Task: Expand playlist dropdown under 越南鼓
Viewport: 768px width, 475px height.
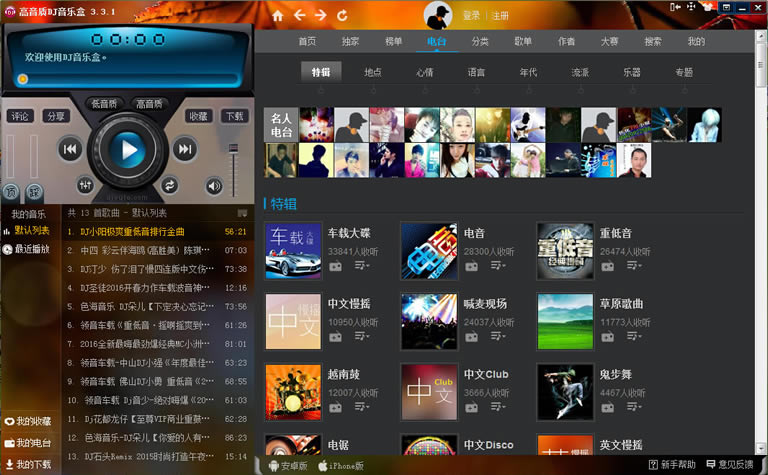Action: (x=362, y=407)
